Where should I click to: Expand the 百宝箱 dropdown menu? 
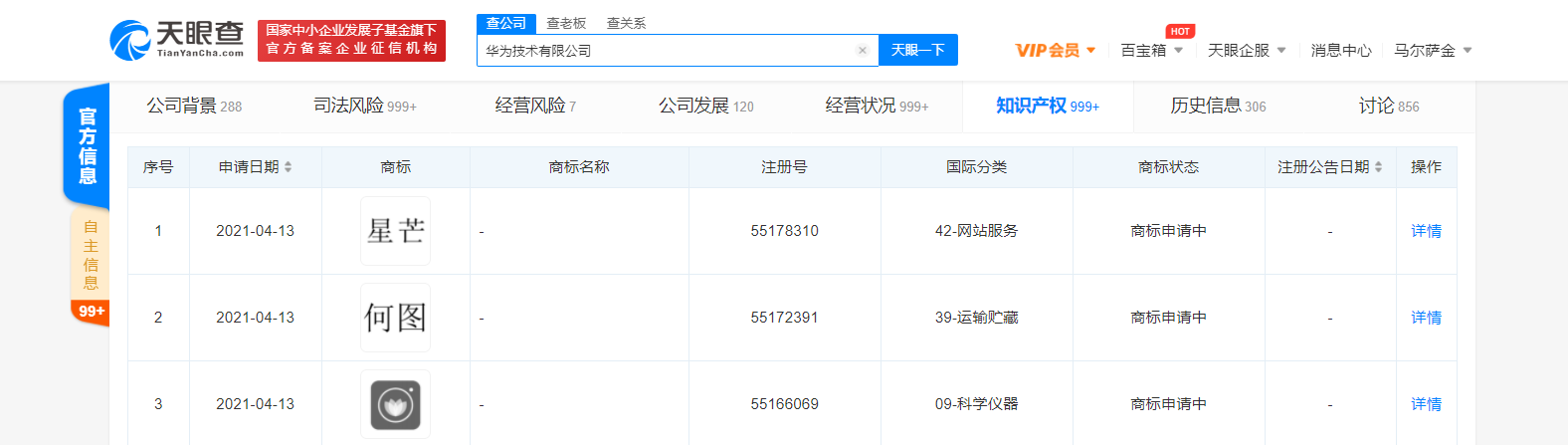(x=1151, y=51)
